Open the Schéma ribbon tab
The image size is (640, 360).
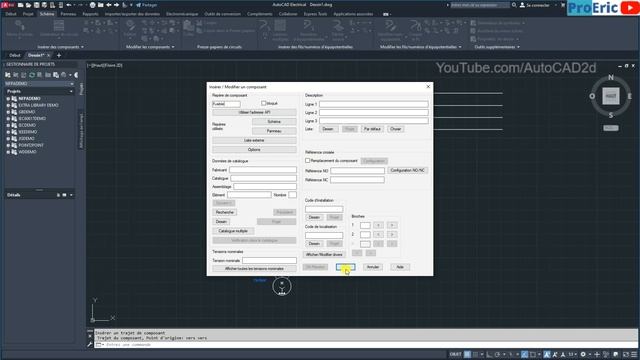pyautogui.click(x=47, y=14)
